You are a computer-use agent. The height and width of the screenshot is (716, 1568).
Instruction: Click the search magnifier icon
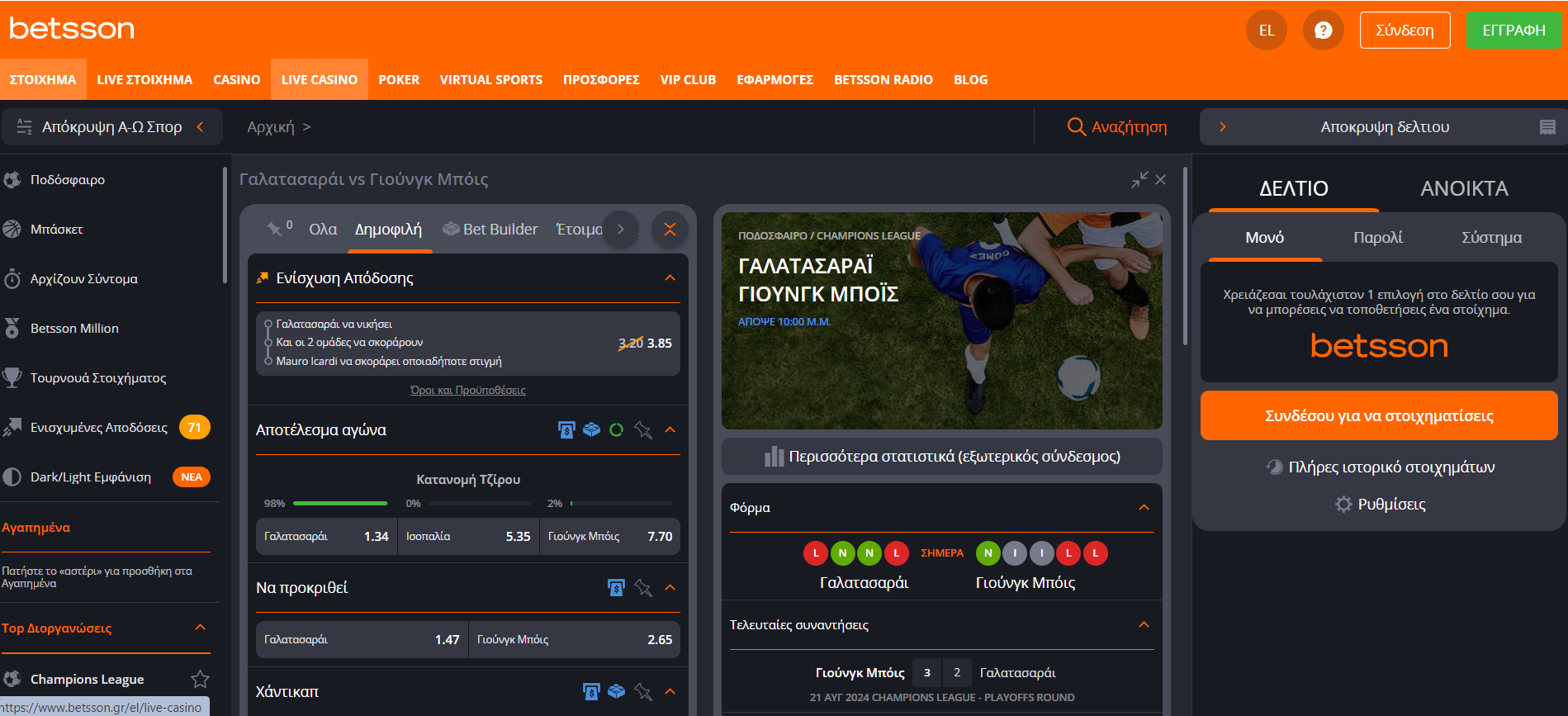1076,126
